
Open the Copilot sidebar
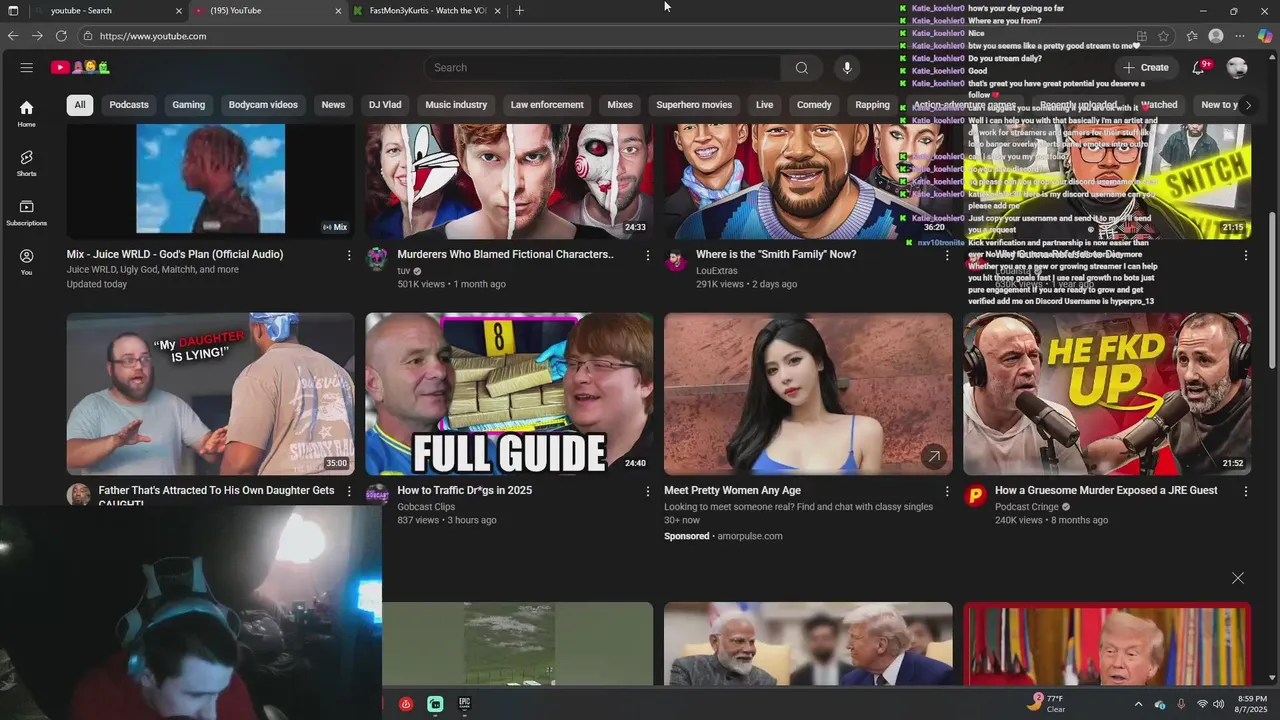tap(1265, 36)
